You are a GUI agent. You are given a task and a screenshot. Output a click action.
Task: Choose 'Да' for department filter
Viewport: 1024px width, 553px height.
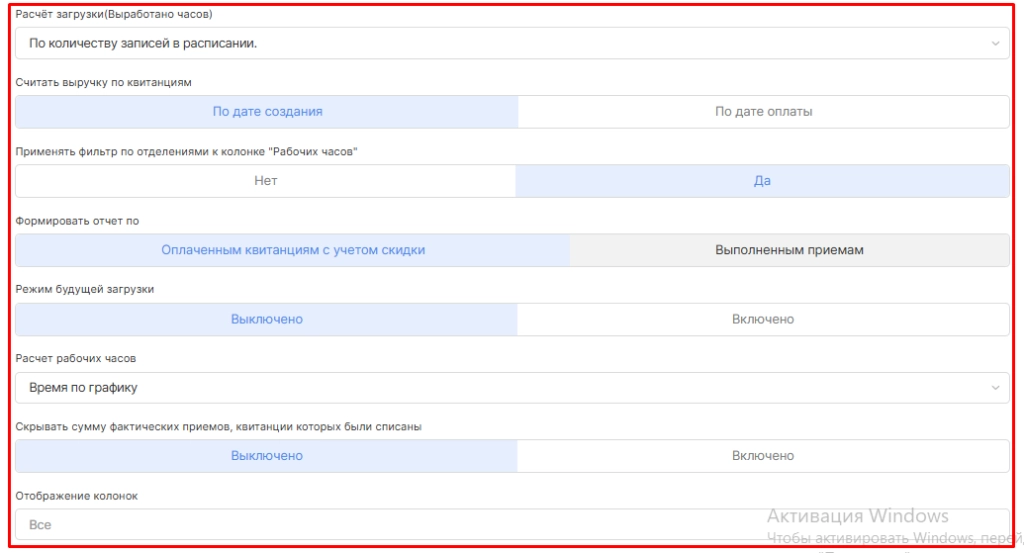point(762,181)
